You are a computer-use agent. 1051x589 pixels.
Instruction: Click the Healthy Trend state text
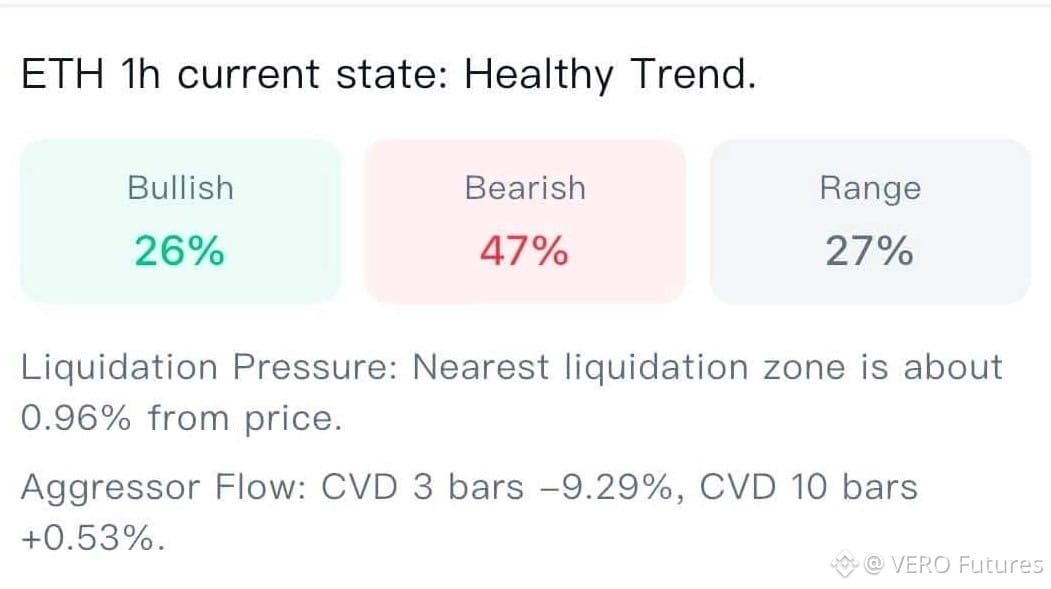pos(610,74)
